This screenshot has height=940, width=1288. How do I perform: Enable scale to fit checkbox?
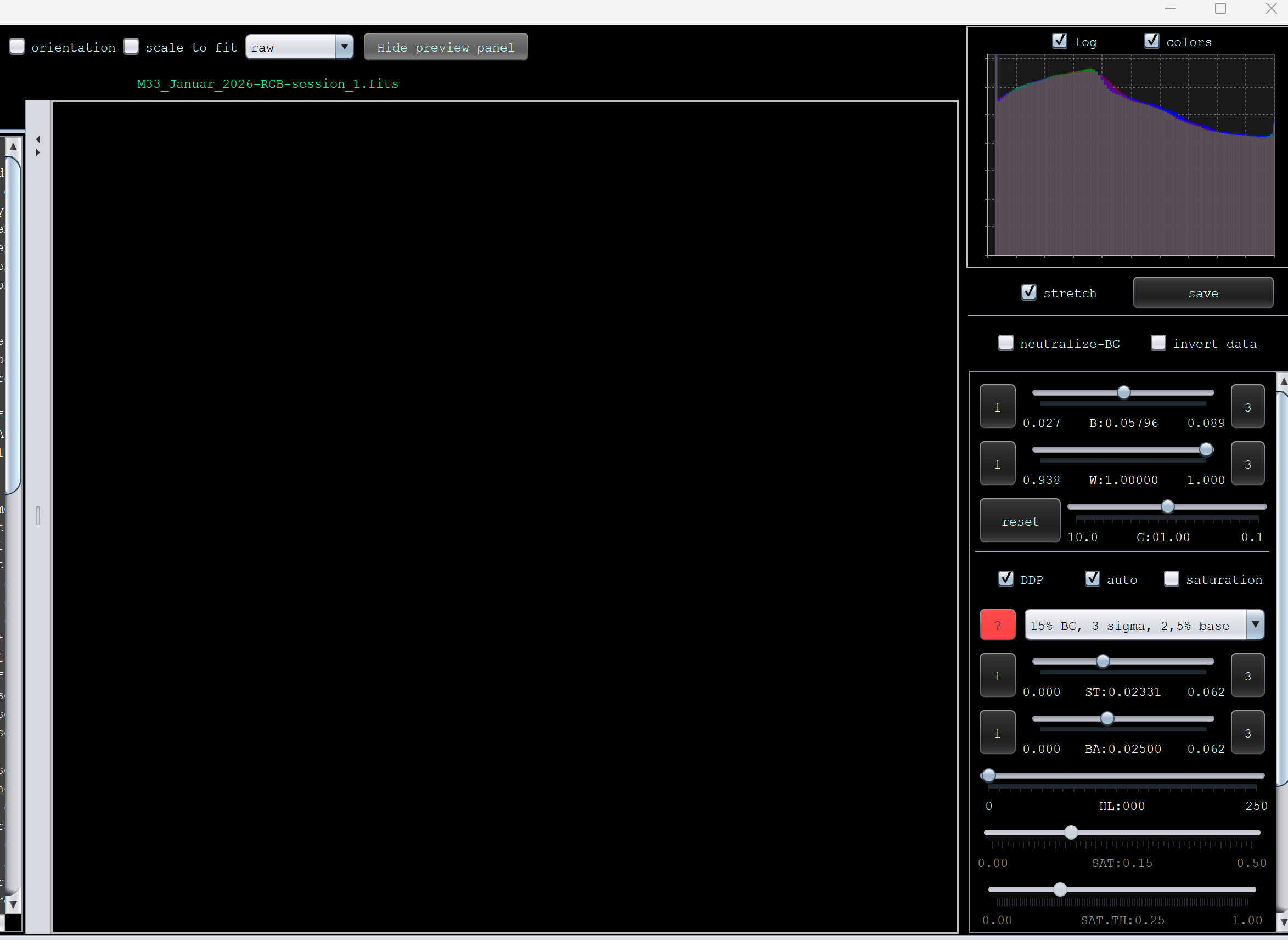(131, 47)
